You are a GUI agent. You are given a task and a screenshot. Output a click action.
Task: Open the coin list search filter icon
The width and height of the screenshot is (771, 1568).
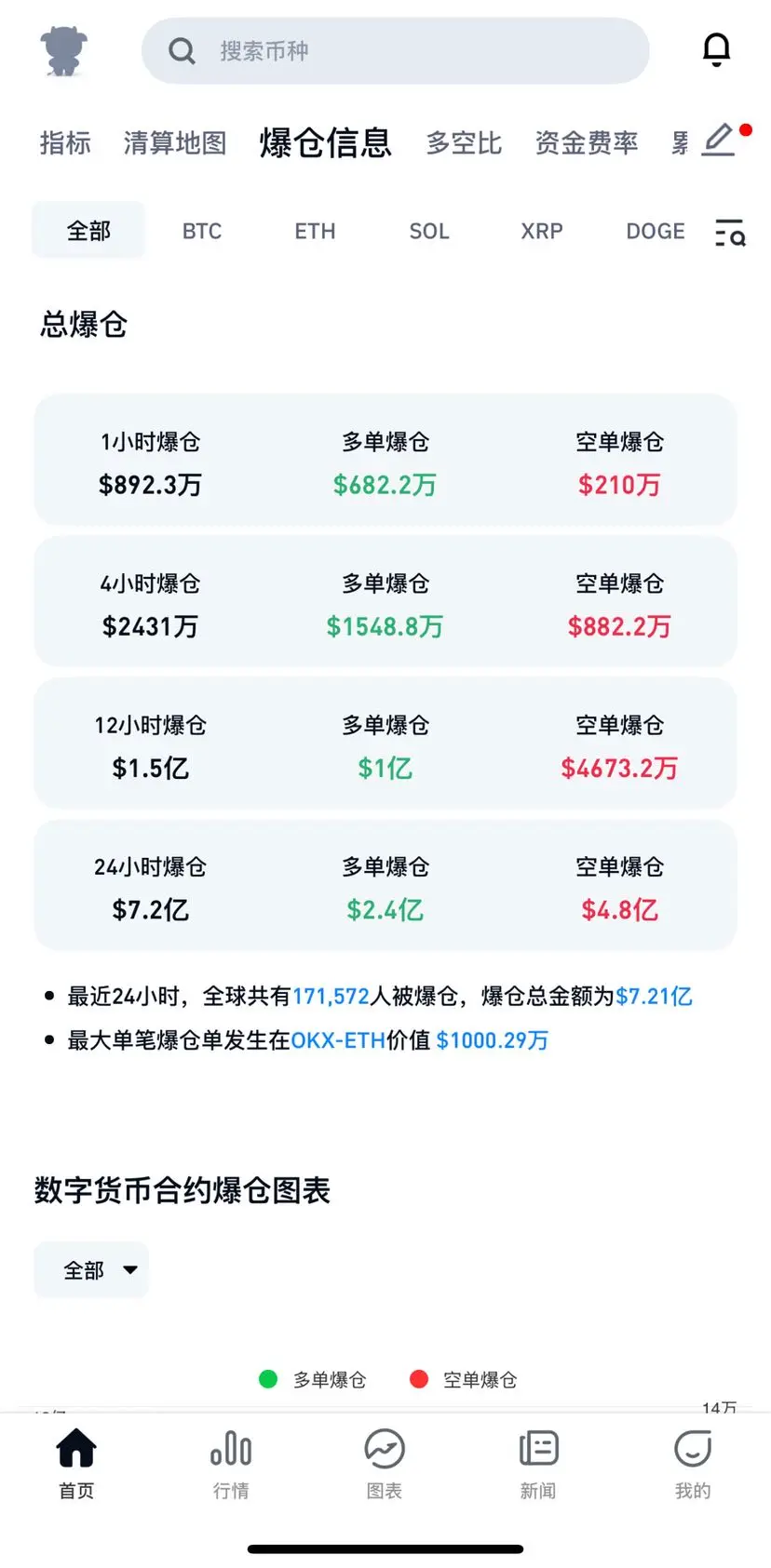click(x=730, y=233)
